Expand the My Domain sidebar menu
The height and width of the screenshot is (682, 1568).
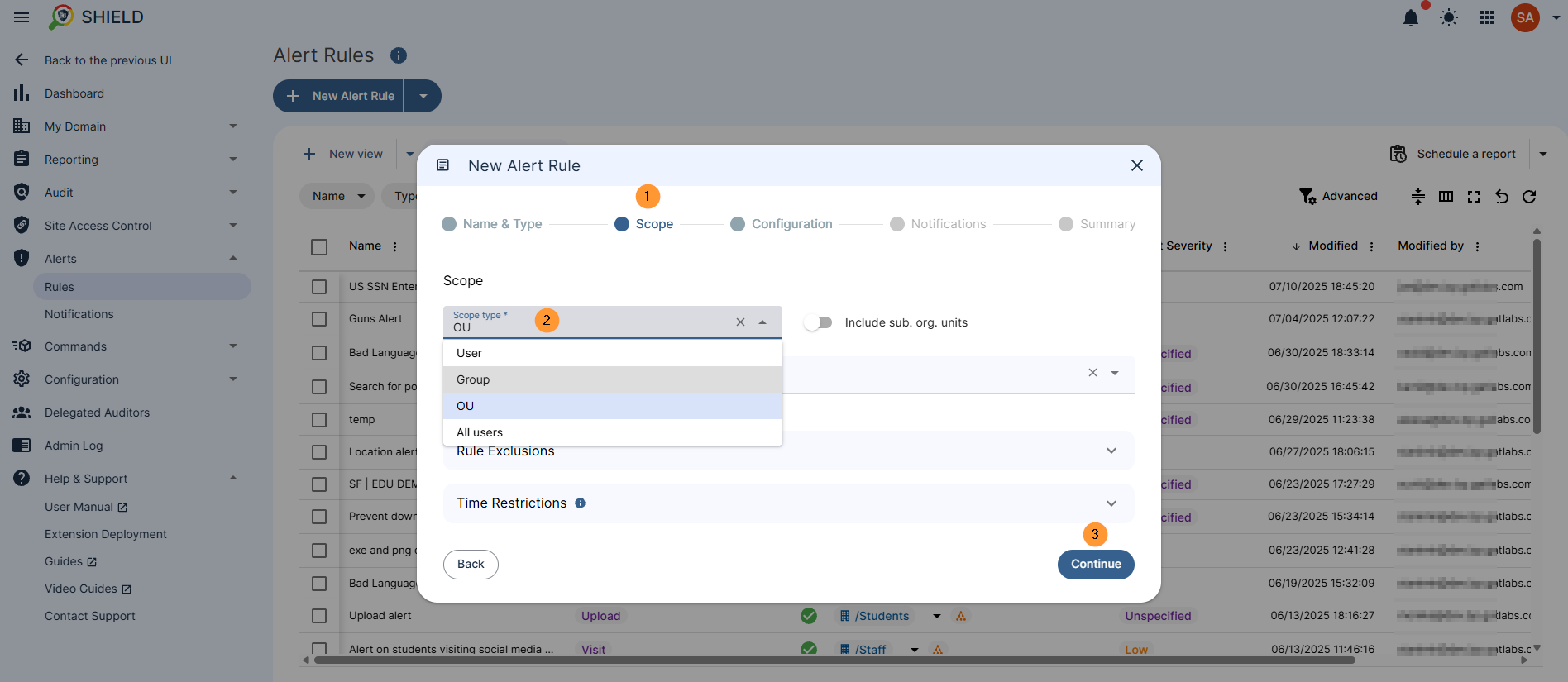(233, 126)
